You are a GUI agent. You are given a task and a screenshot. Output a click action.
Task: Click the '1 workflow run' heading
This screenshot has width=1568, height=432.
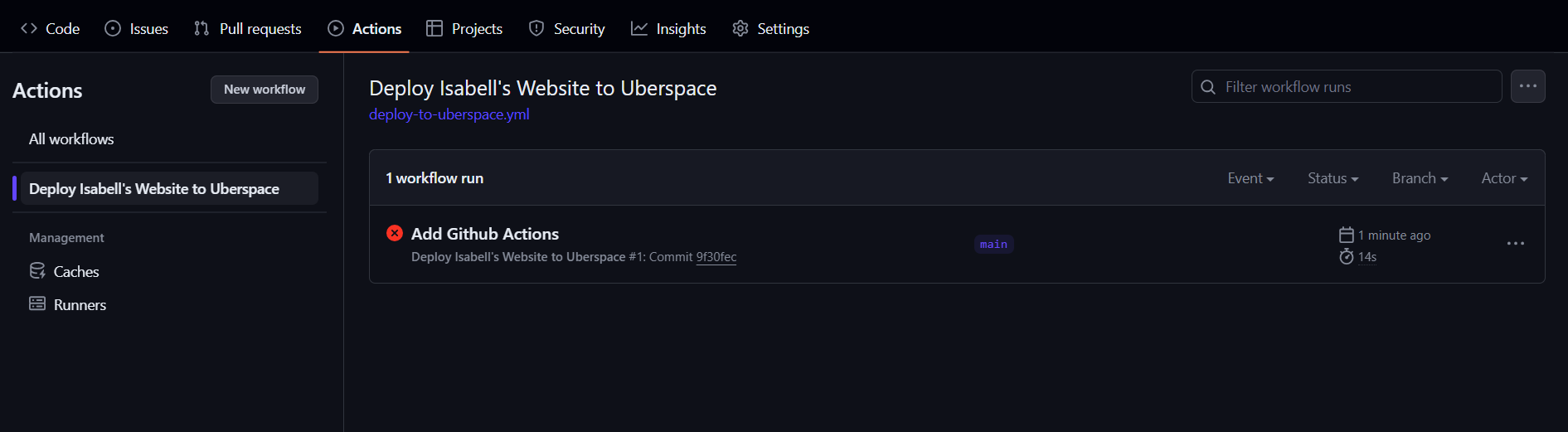coord(434,178)
